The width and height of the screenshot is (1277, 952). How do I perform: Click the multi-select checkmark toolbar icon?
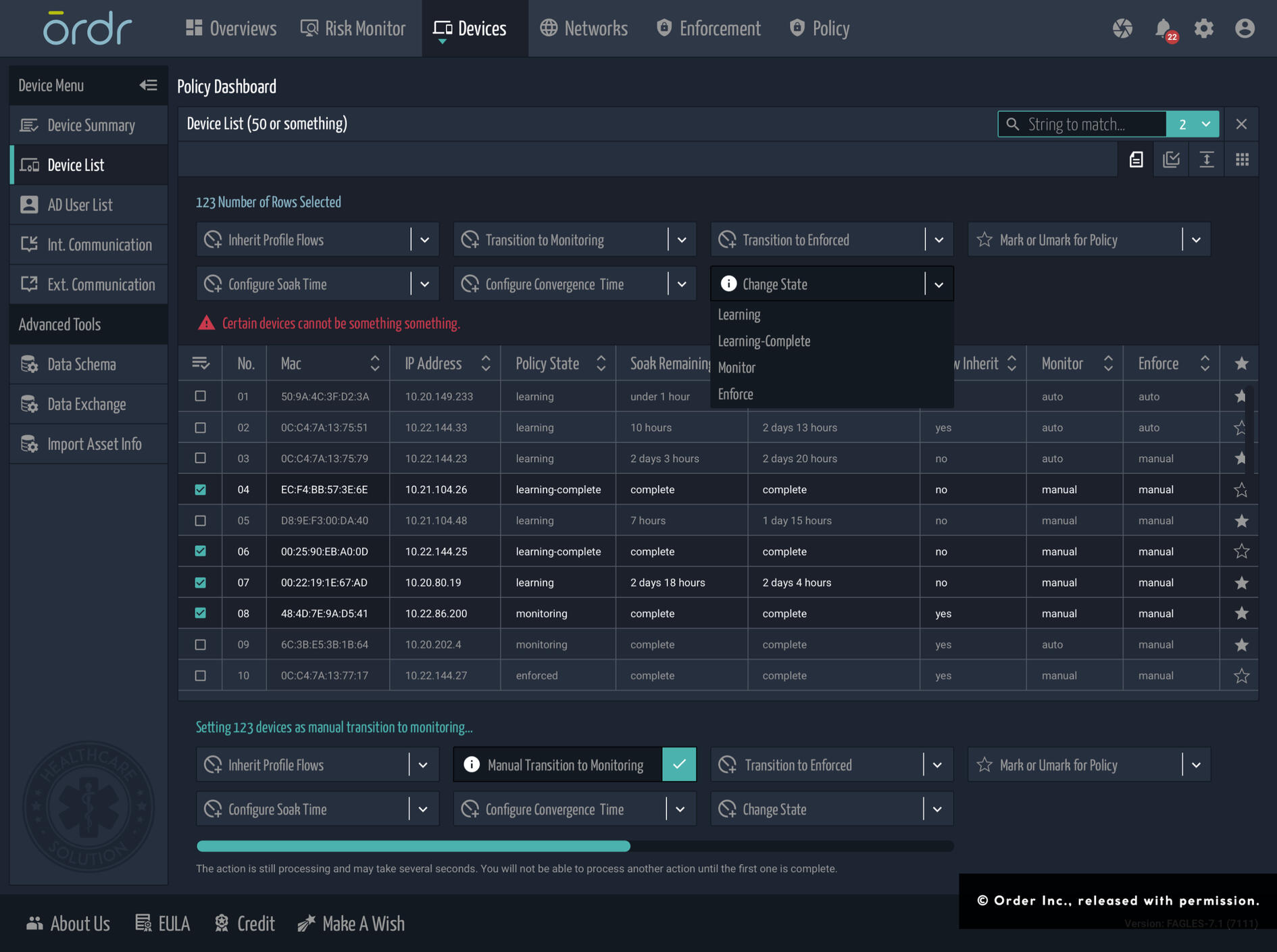coord(1171,159)
